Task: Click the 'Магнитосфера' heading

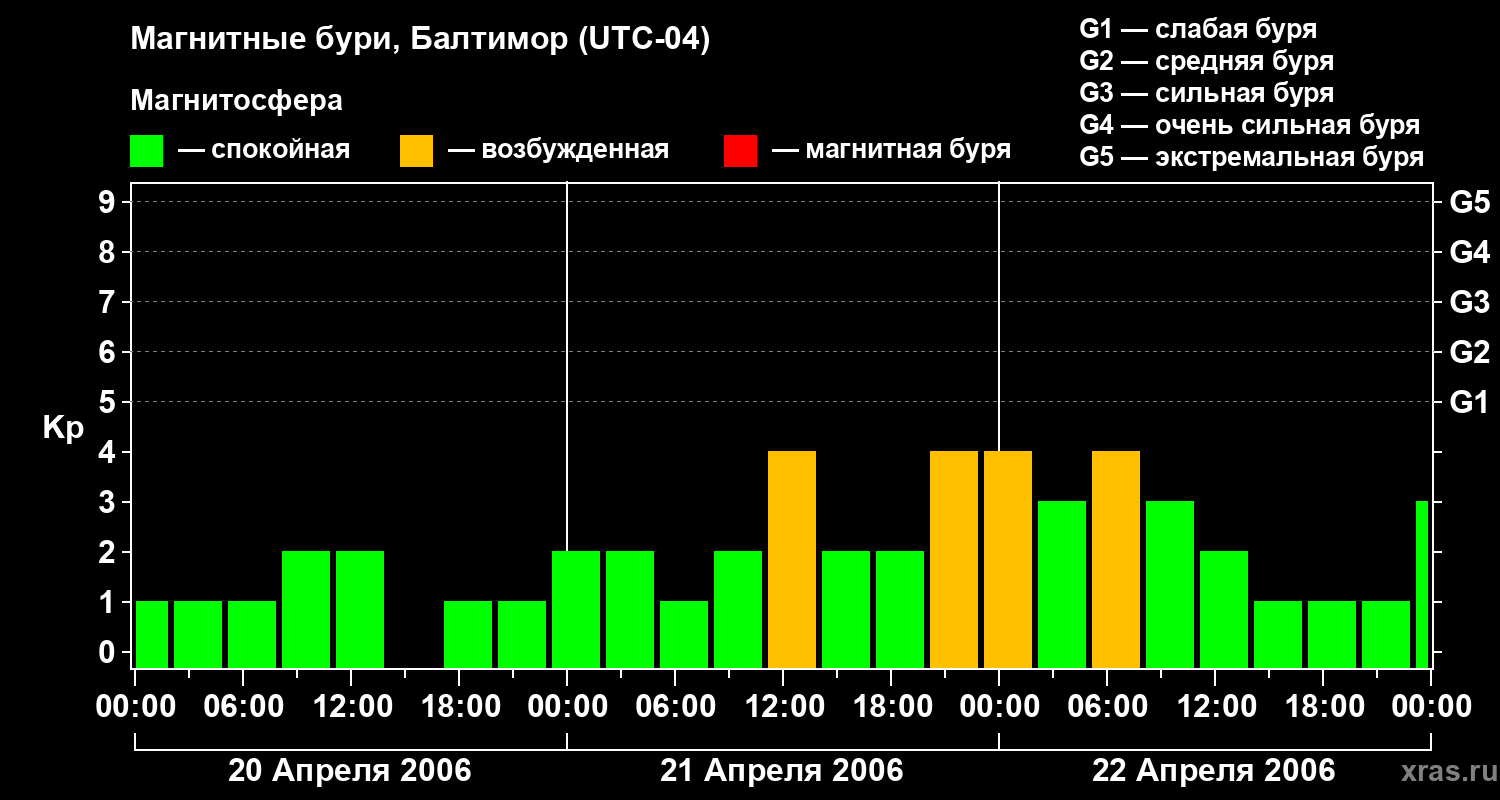Action: (x=236, y=101)
